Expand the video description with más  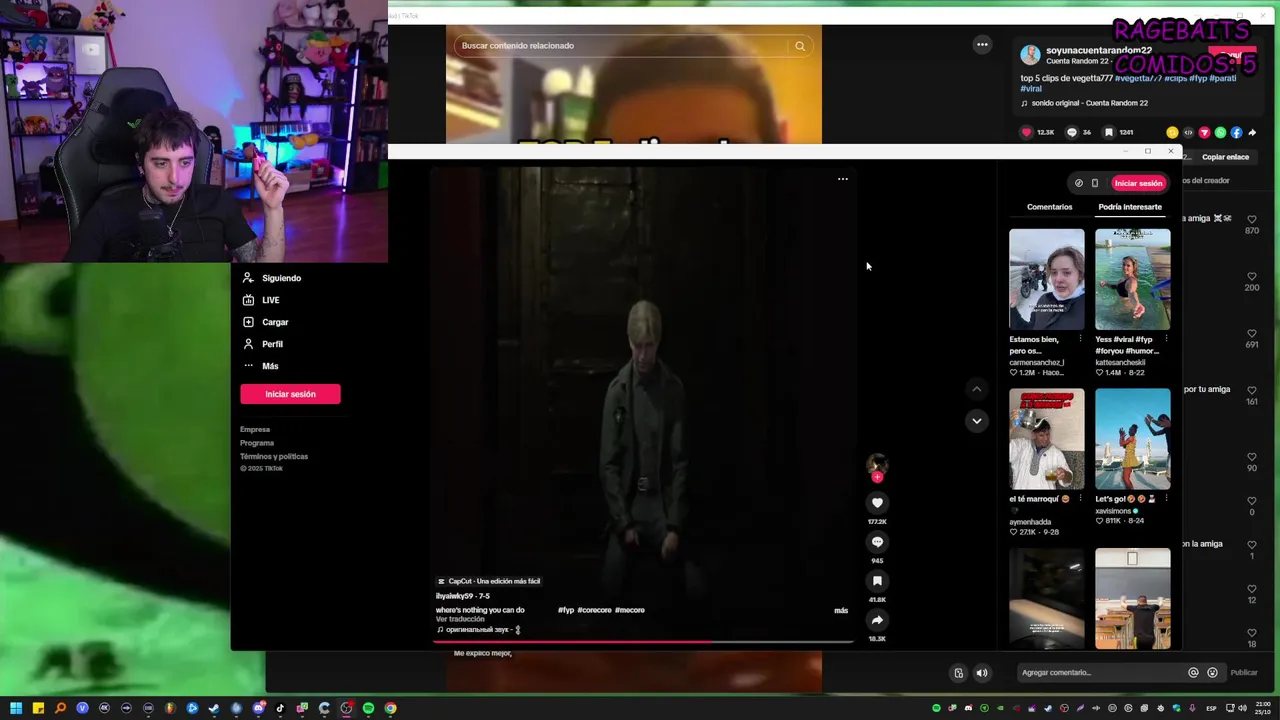841,610
